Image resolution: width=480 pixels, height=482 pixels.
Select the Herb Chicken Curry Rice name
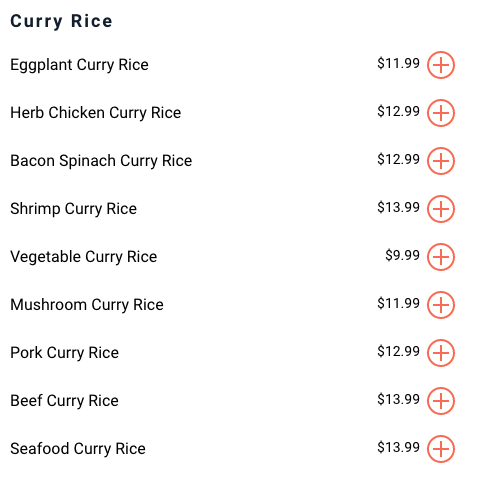pyautogui.click(x=96, y=113)
